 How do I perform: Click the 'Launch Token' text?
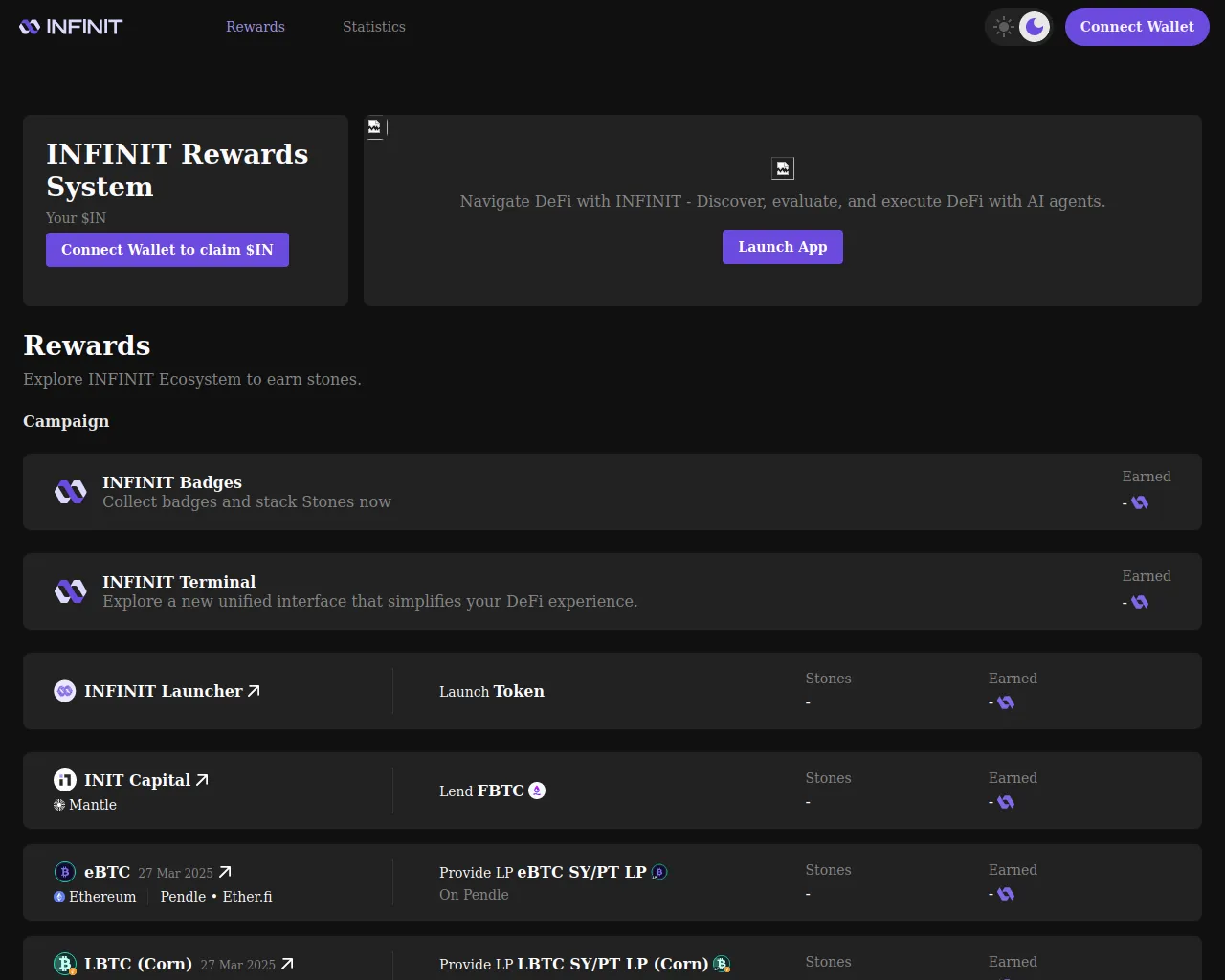click(492, 691)
